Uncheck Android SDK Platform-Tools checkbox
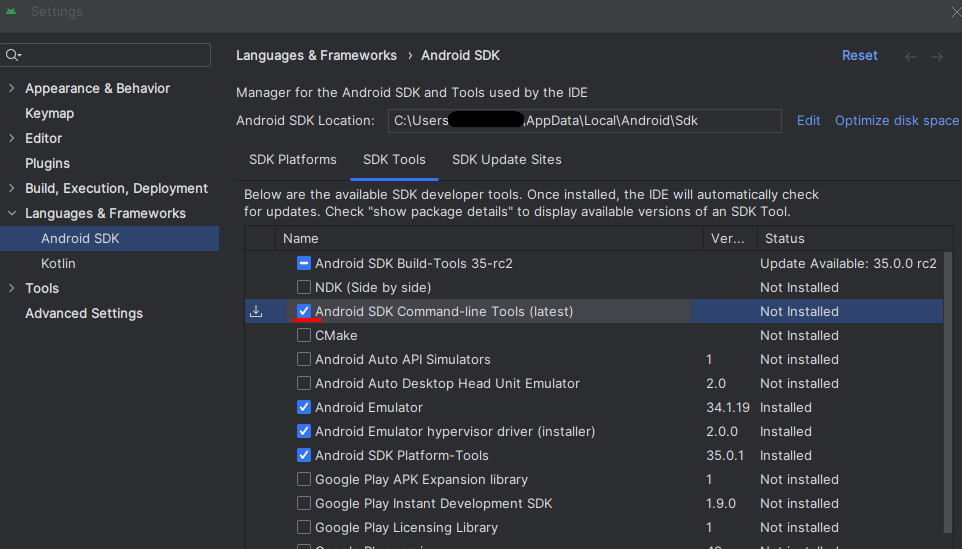Viewport: 962px width, 549px height. 304,455
